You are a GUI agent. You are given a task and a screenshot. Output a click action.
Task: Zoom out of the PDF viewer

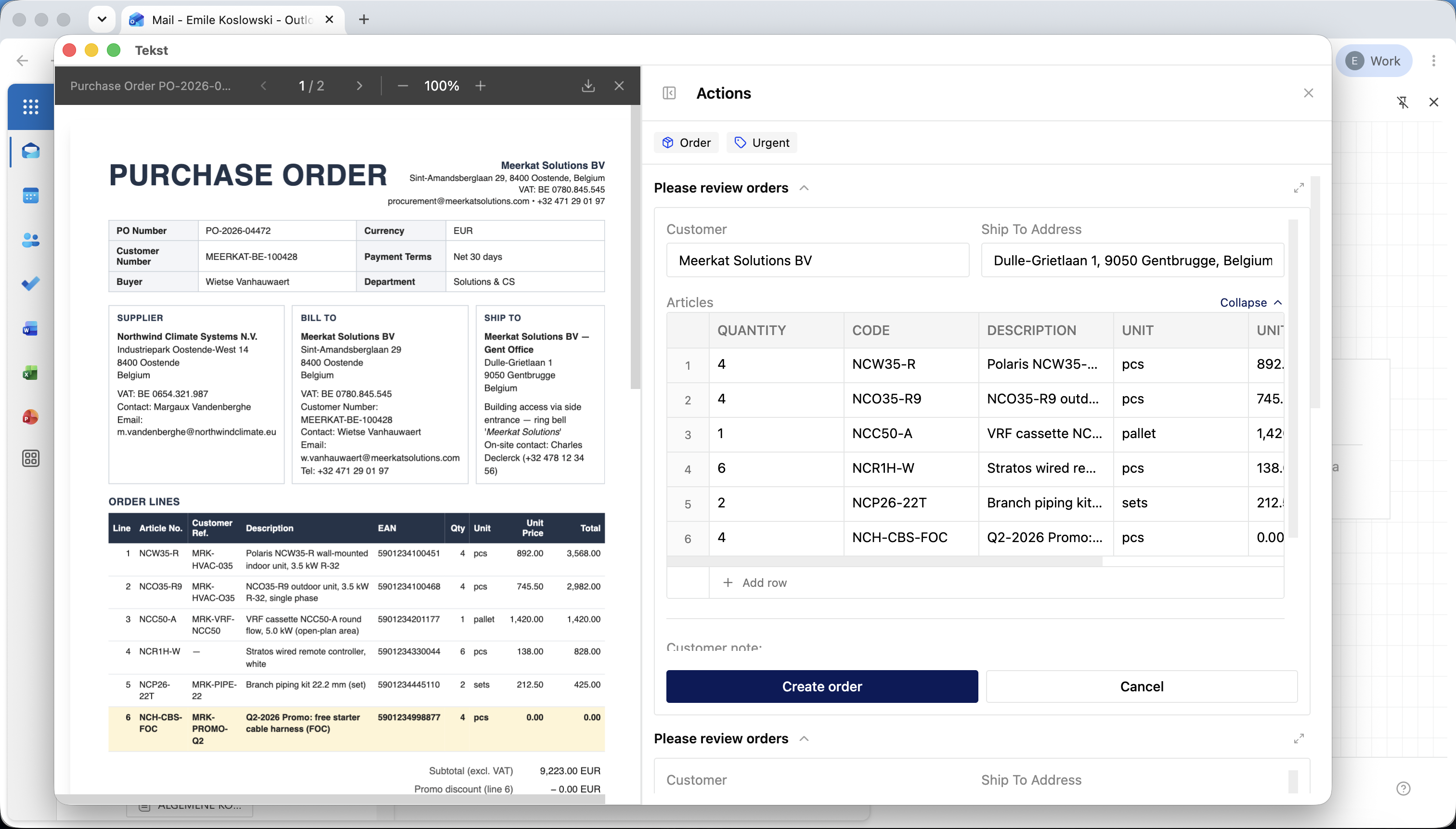click(403, 86)
